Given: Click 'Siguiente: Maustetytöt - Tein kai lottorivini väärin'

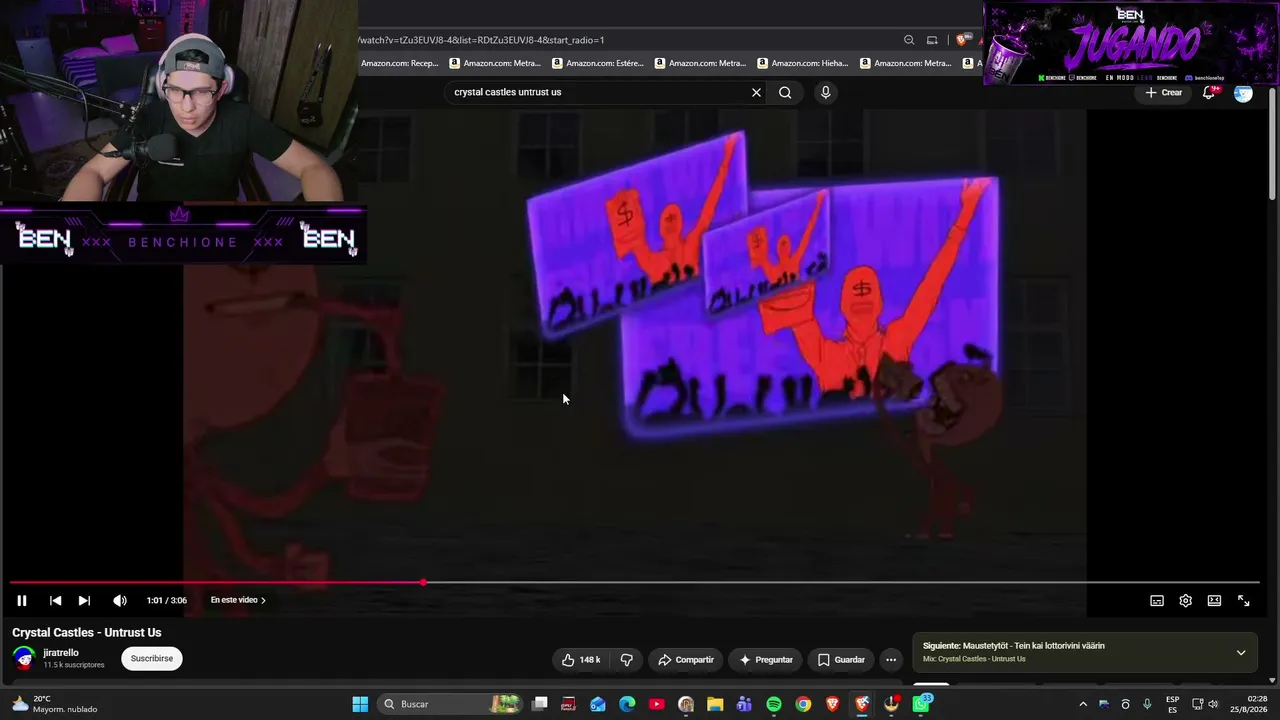Looking at the screenshot, I should click(x=1014, y=645).
